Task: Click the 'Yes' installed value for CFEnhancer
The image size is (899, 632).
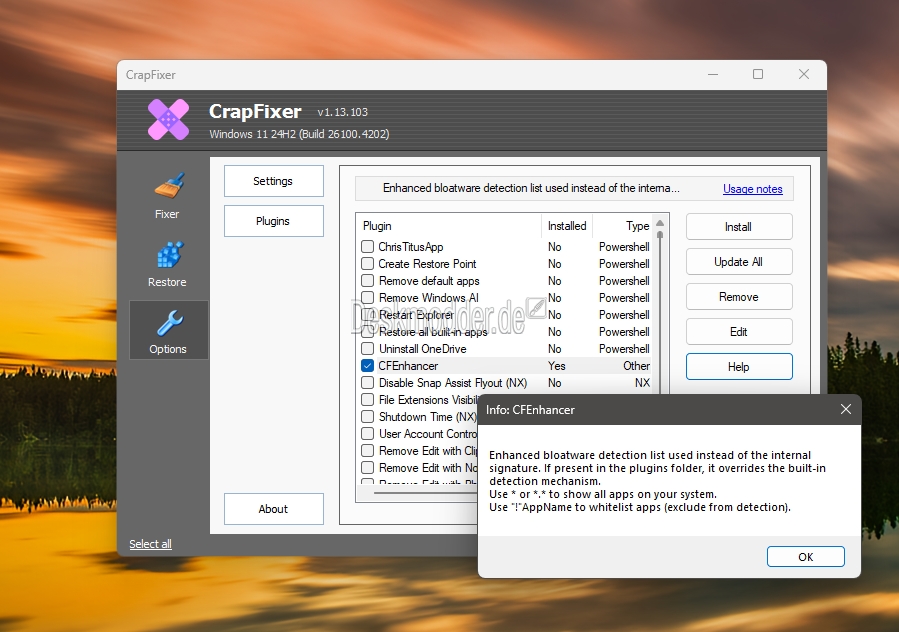Action: click(x=556, y=366)
